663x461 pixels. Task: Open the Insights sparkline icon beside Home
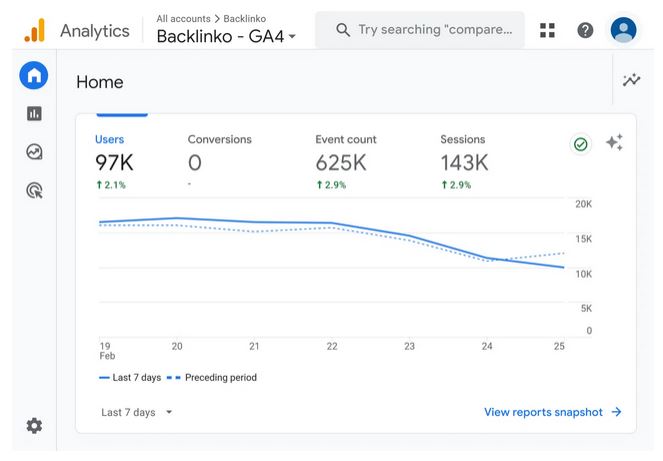click(x=631, y=80)
